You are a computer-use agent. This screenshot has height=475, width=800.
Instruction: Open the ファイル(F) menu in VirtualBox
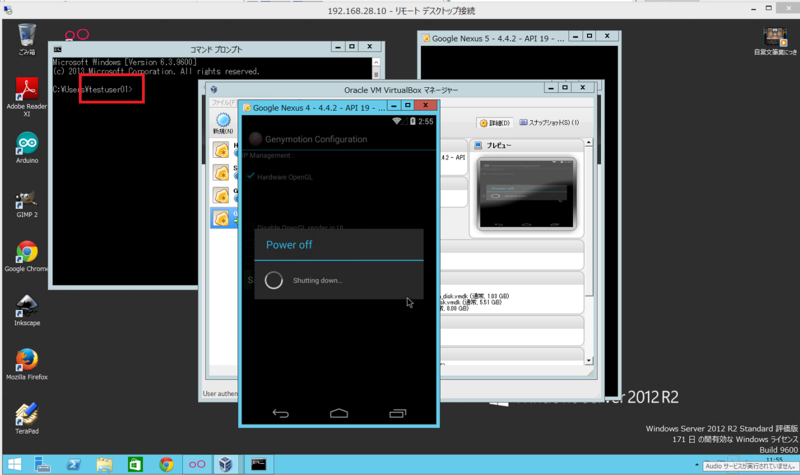pyautogui.click(x=223, y=103)
